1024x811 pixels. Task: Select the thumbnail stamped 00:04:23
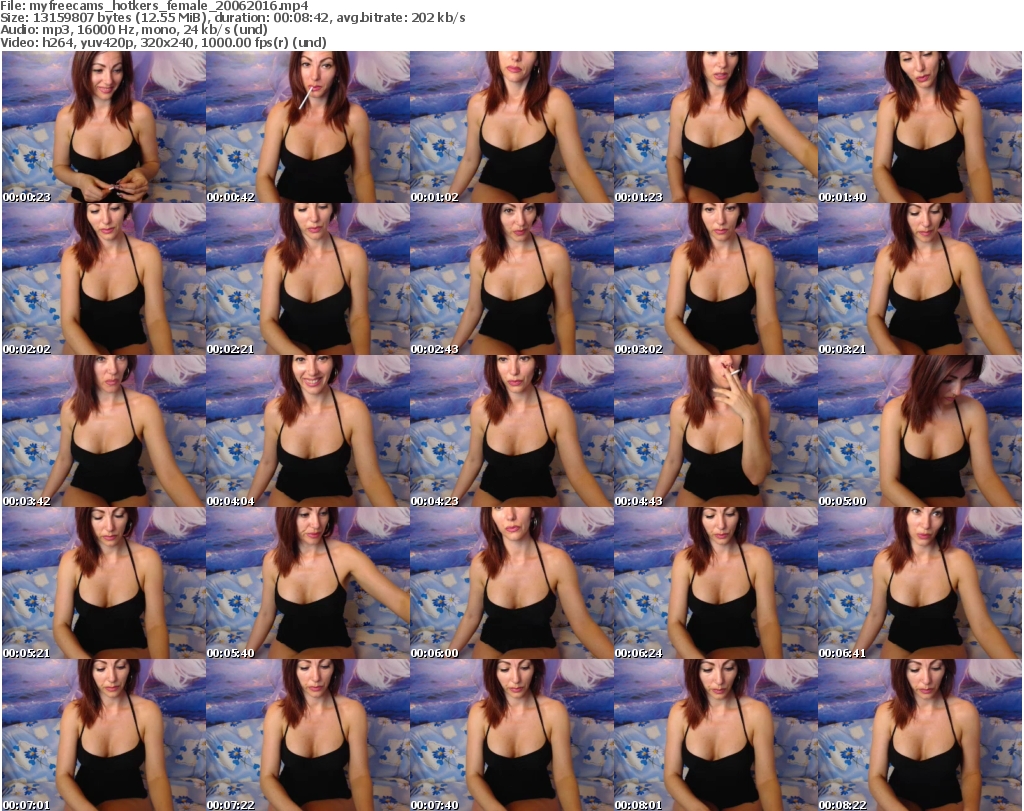tap(511, 431)
